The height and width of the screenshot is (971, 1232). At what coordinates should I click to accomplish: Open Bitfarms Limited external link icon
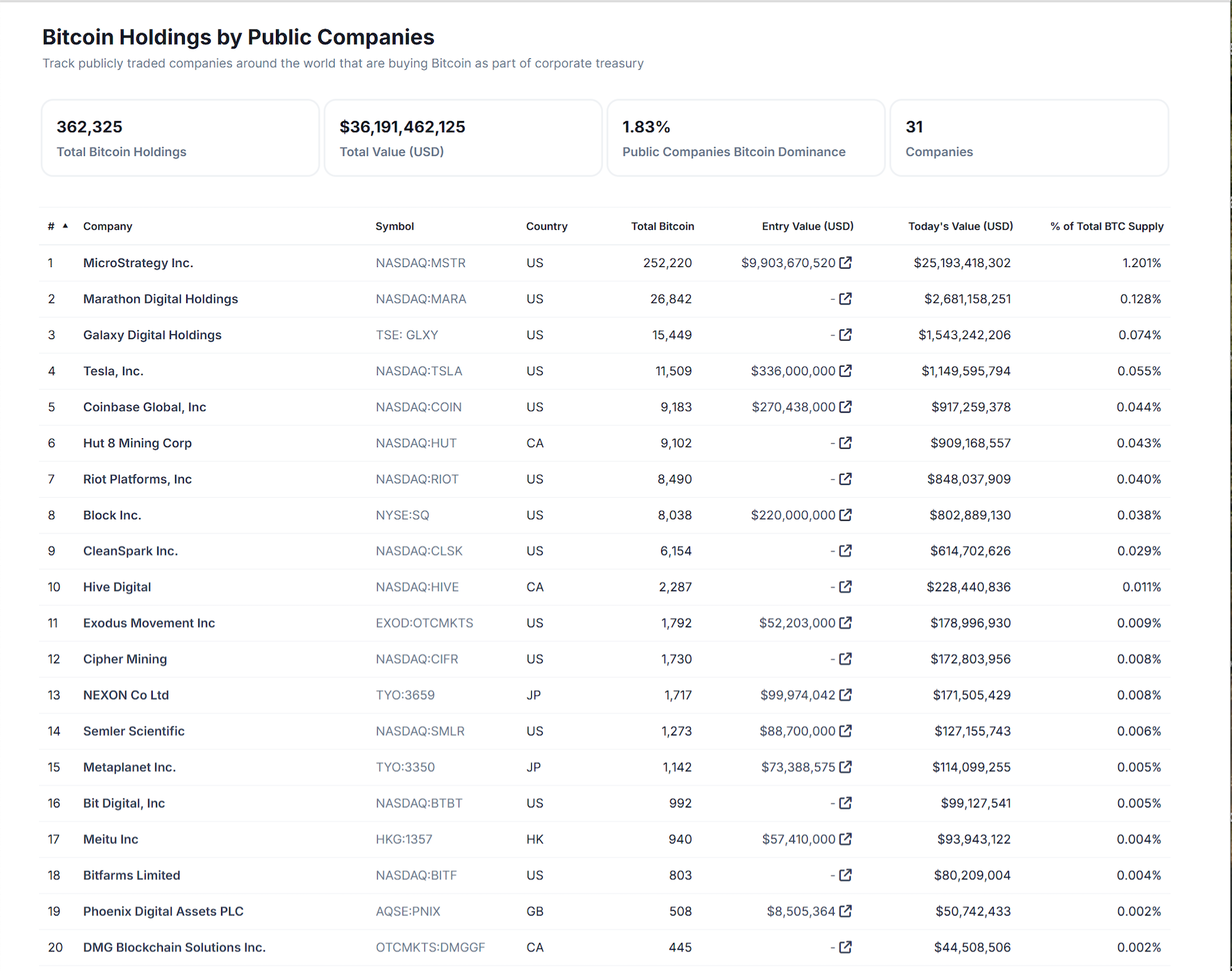click(x=845, y=875)
